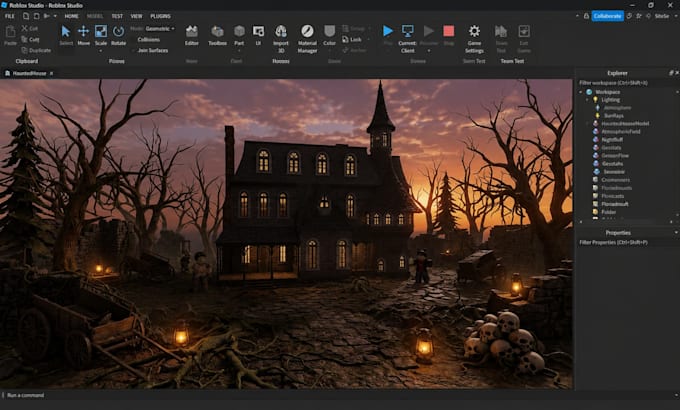The width and height of the screenshot is (680, 410).
Task: Switch to the MODEL ribbon tab
Action: [95, 16]
